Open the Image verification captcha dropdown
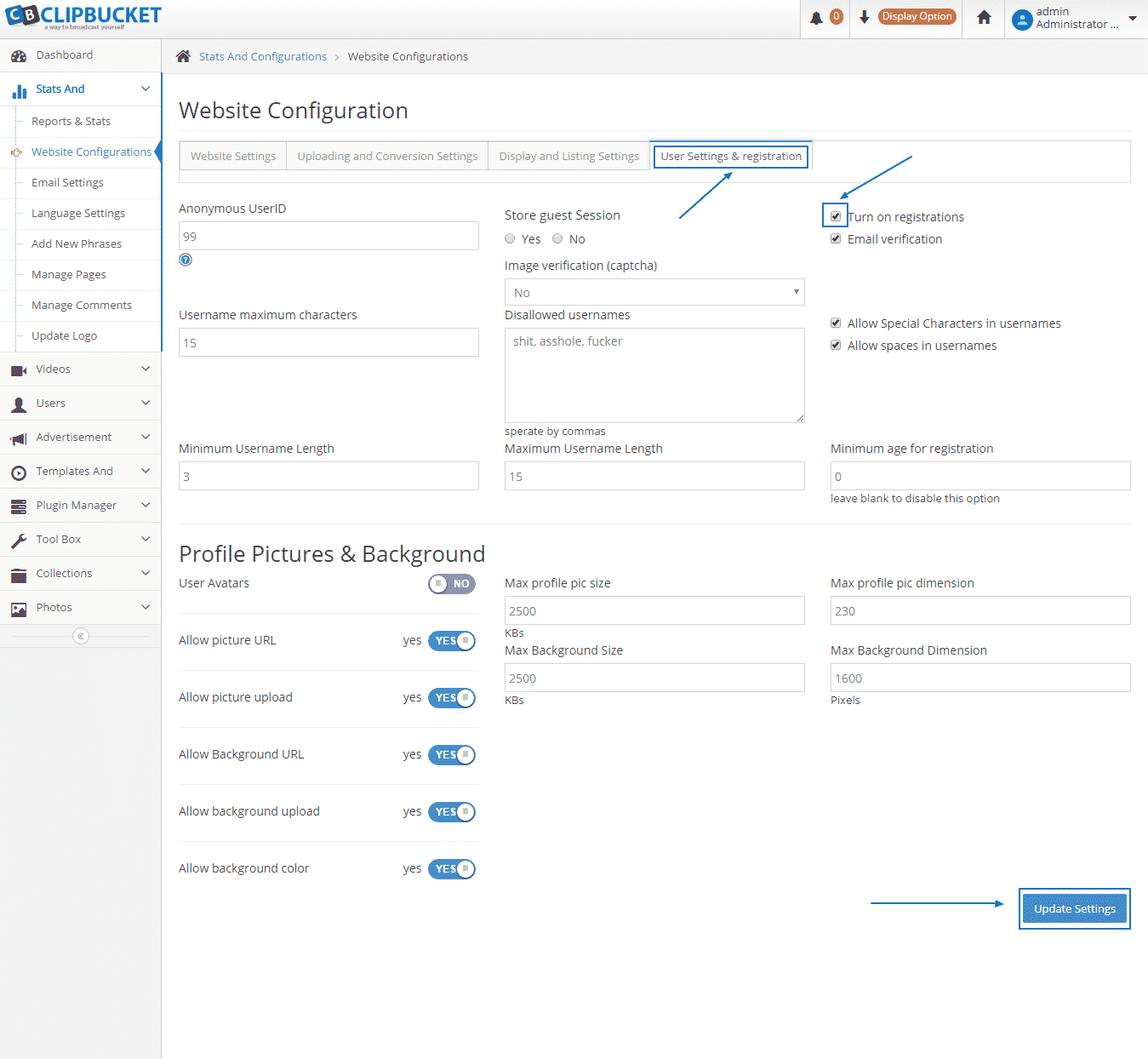 [654, 292]
